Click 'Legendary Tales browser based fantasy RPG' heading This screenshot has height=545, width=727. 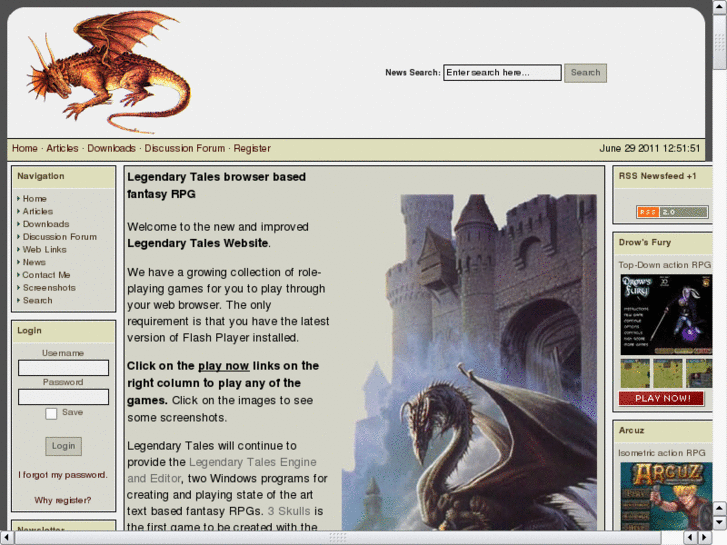[x=217, y=186]
